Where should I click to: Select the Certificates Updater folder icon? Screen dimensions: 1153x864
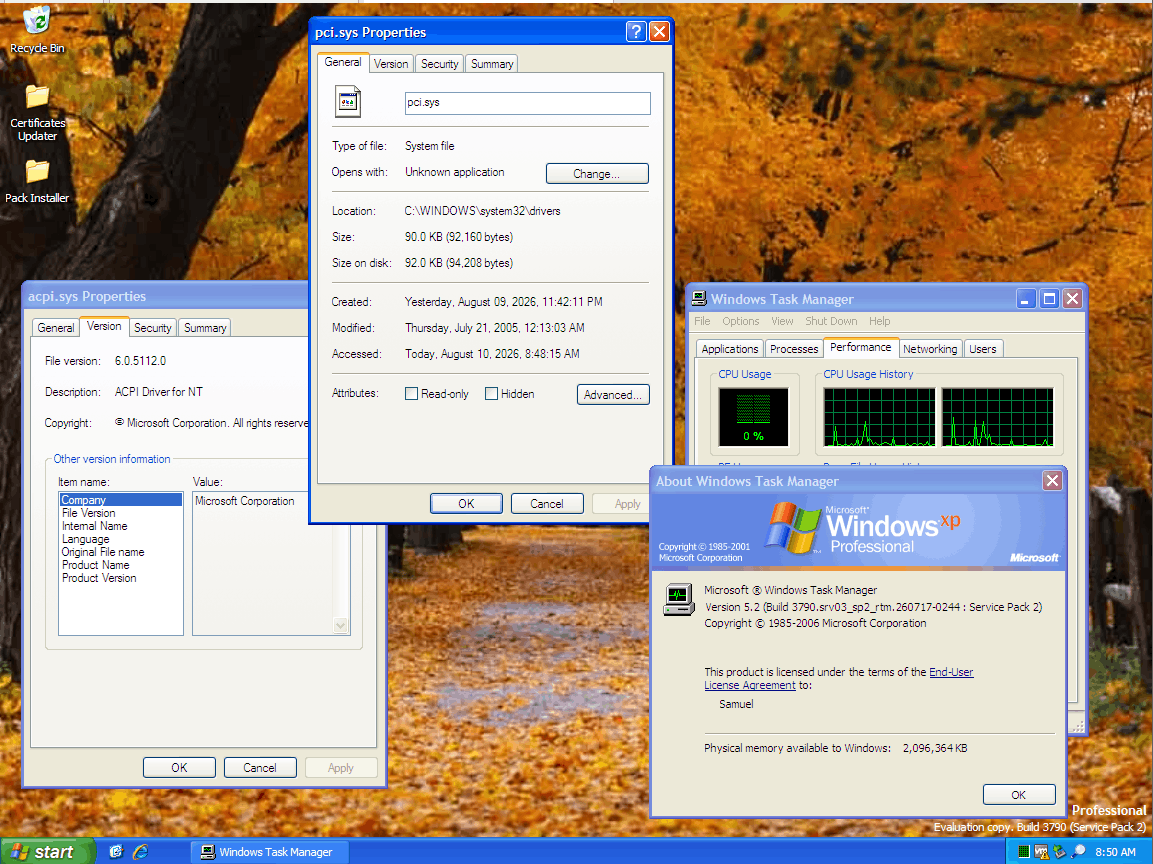pyautogui.click(x=37, y=113)
